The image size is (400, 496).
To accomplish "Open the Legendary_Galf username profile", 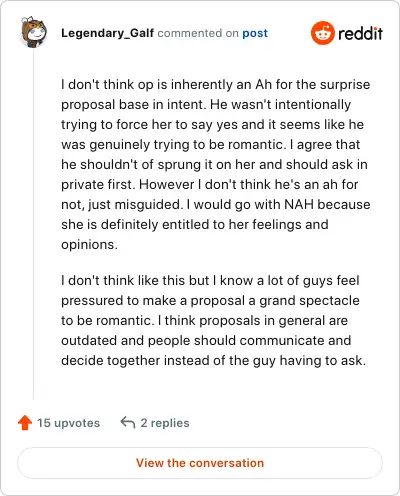I will 107,33.
